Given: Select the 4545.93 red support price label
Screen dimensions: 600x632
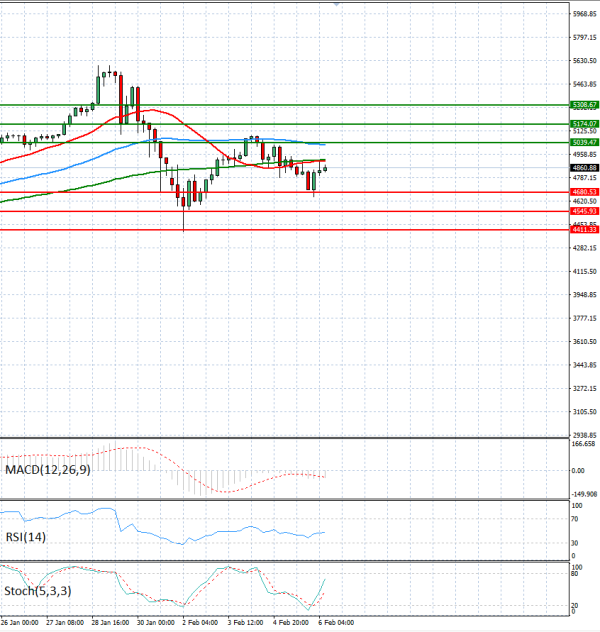Looking at the screenshot, I should pos(585,211).
